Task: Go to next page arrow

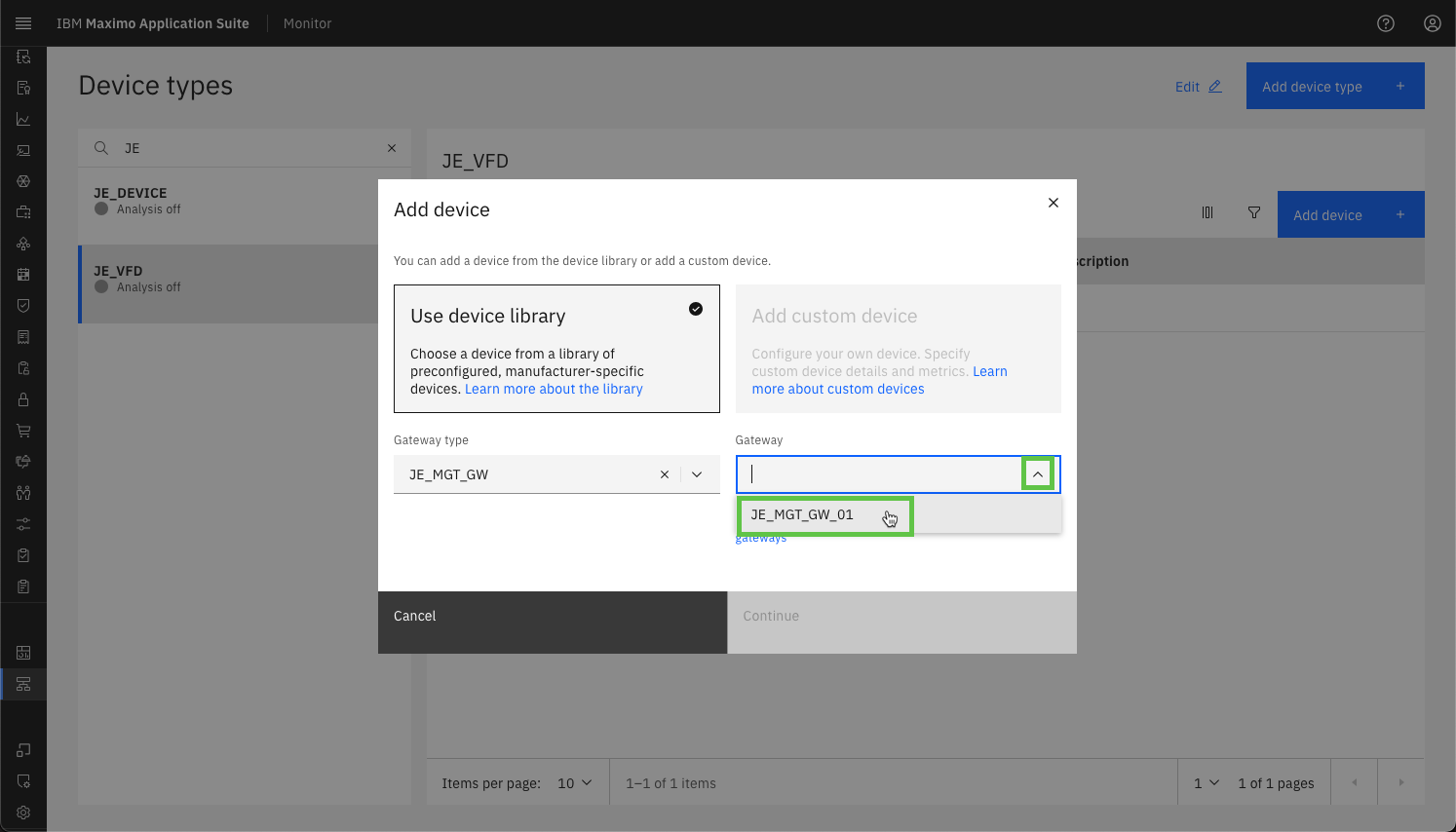Action: [x=1401, y=782]
